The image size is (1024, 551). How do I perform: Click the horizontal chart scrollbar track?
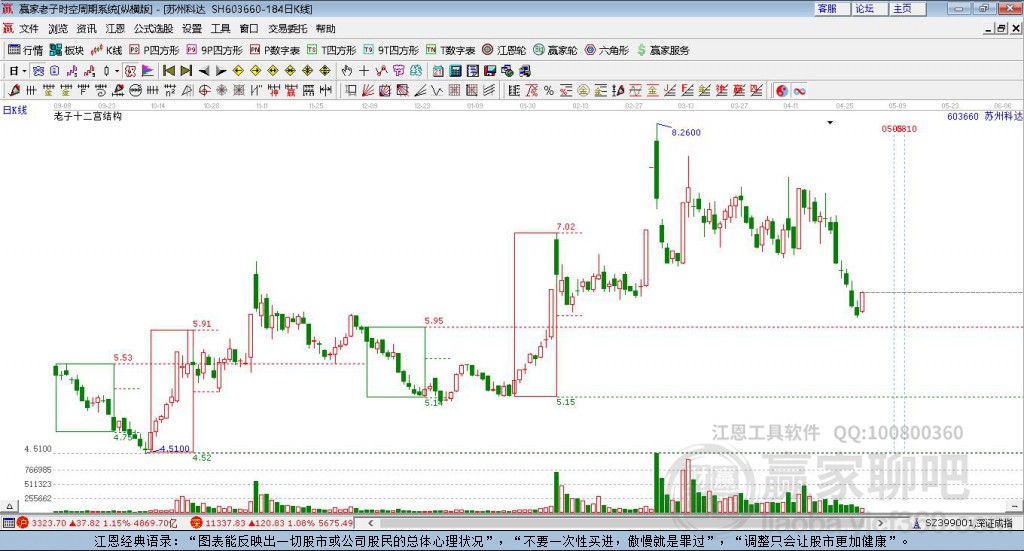pos(625,523)
